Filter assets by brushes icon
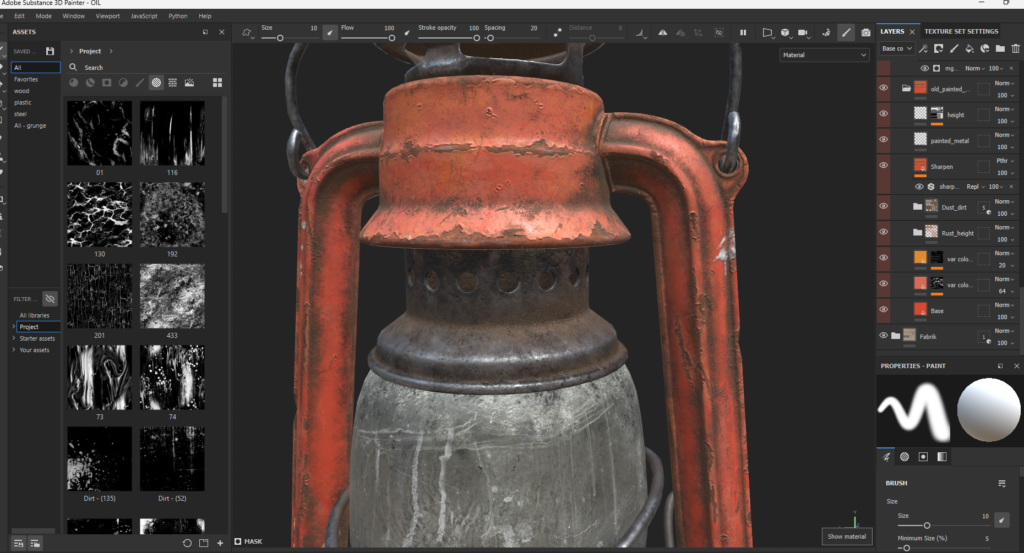 click(x=139, y=82)
